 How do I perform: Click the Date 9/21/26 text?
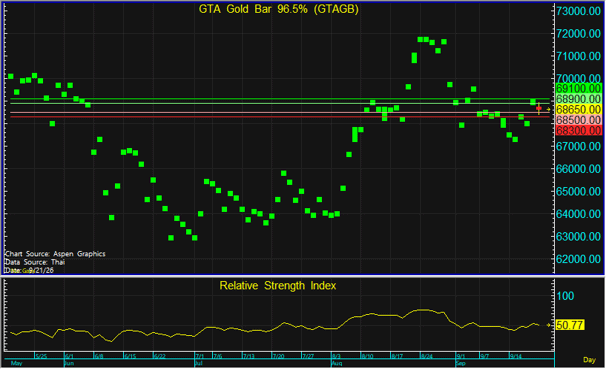click(x=29, y=270)
